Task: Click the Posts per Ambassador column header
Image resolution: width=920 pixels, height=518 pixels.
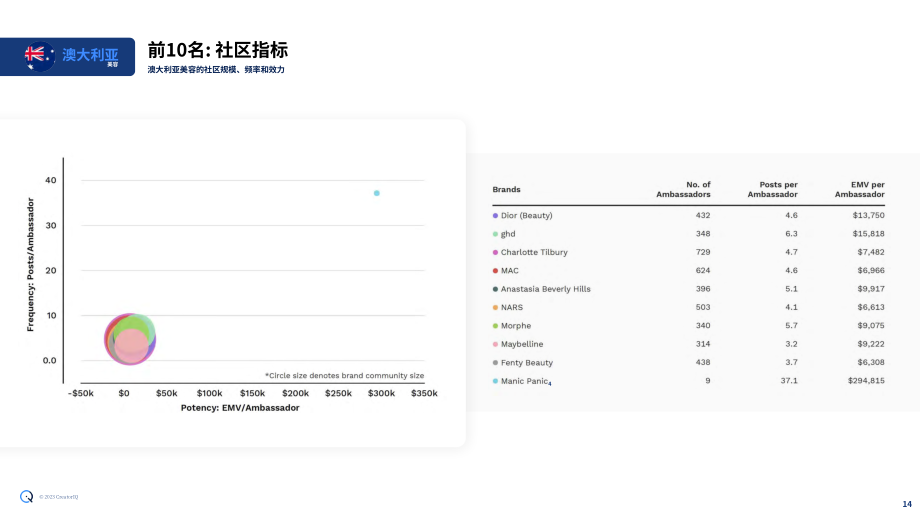Action: 772,189
